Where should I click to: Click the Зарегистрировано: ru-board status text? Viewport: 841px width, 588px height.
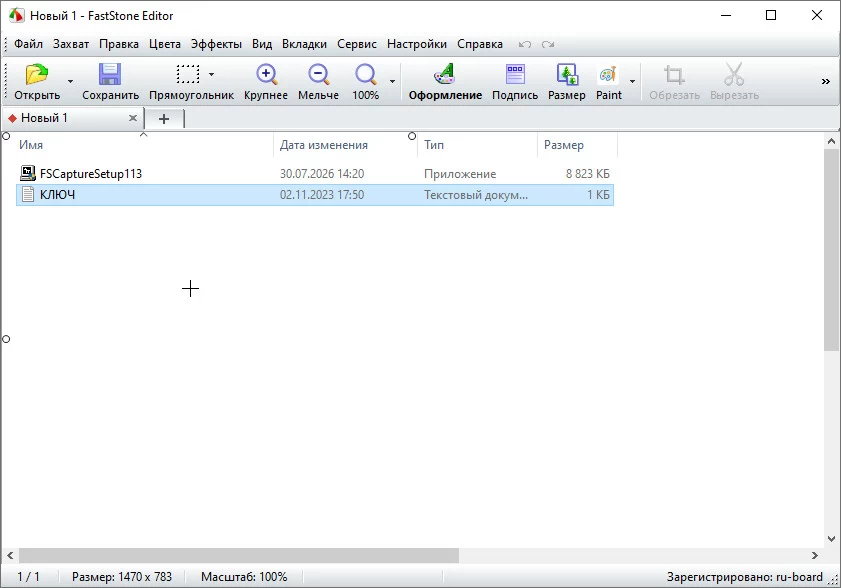point(744,577)
